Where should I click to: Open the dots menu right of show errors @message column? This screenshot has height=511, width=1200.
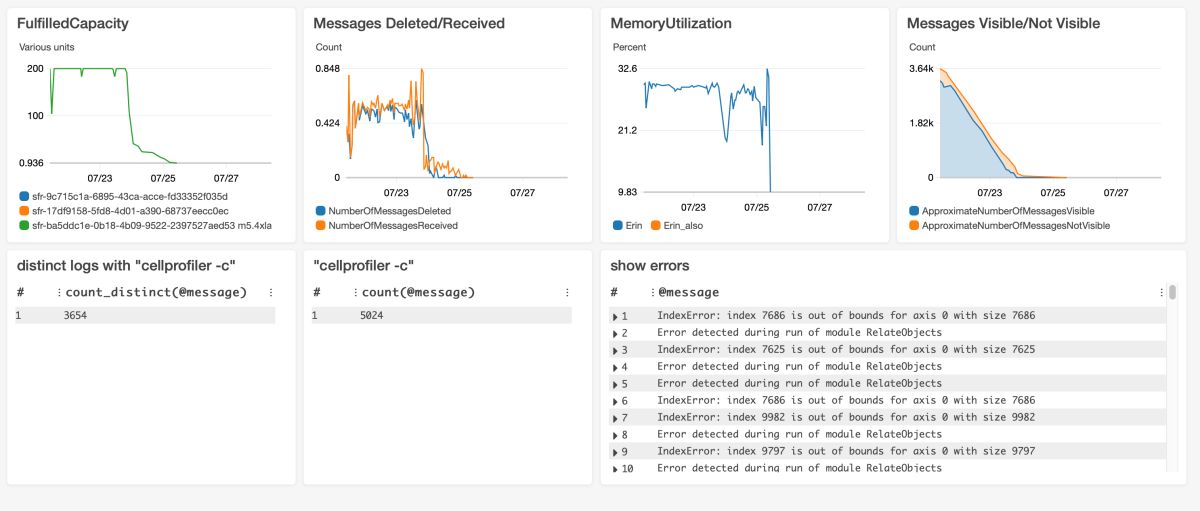click(x=1161, y=292)
